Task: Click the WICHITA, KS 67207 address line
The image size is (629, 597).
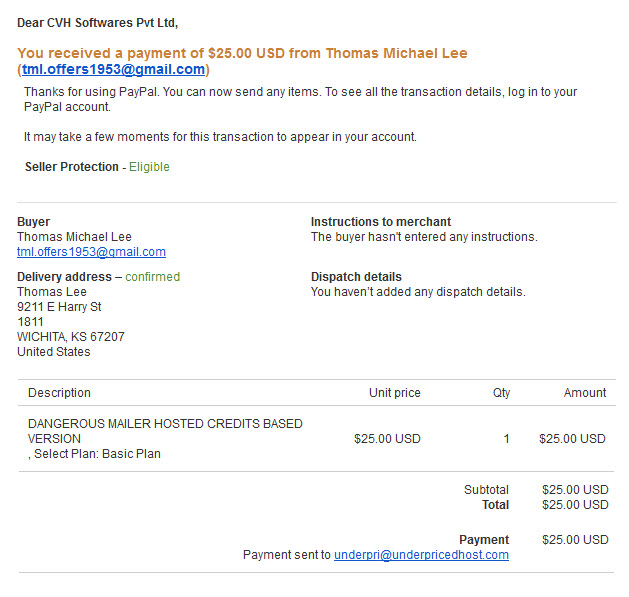Action: pyautogui.click(x=71, y=337)
